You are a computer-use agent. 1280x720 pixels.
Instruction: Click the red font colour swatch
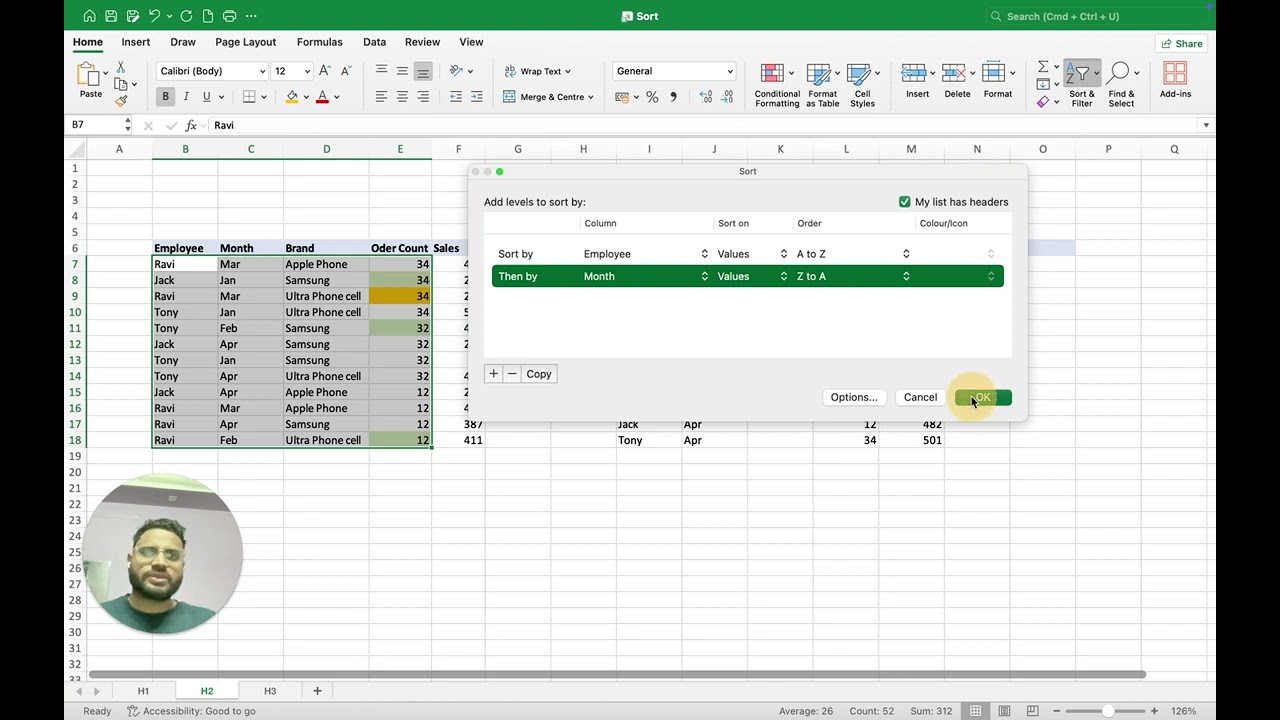[322, 97]
